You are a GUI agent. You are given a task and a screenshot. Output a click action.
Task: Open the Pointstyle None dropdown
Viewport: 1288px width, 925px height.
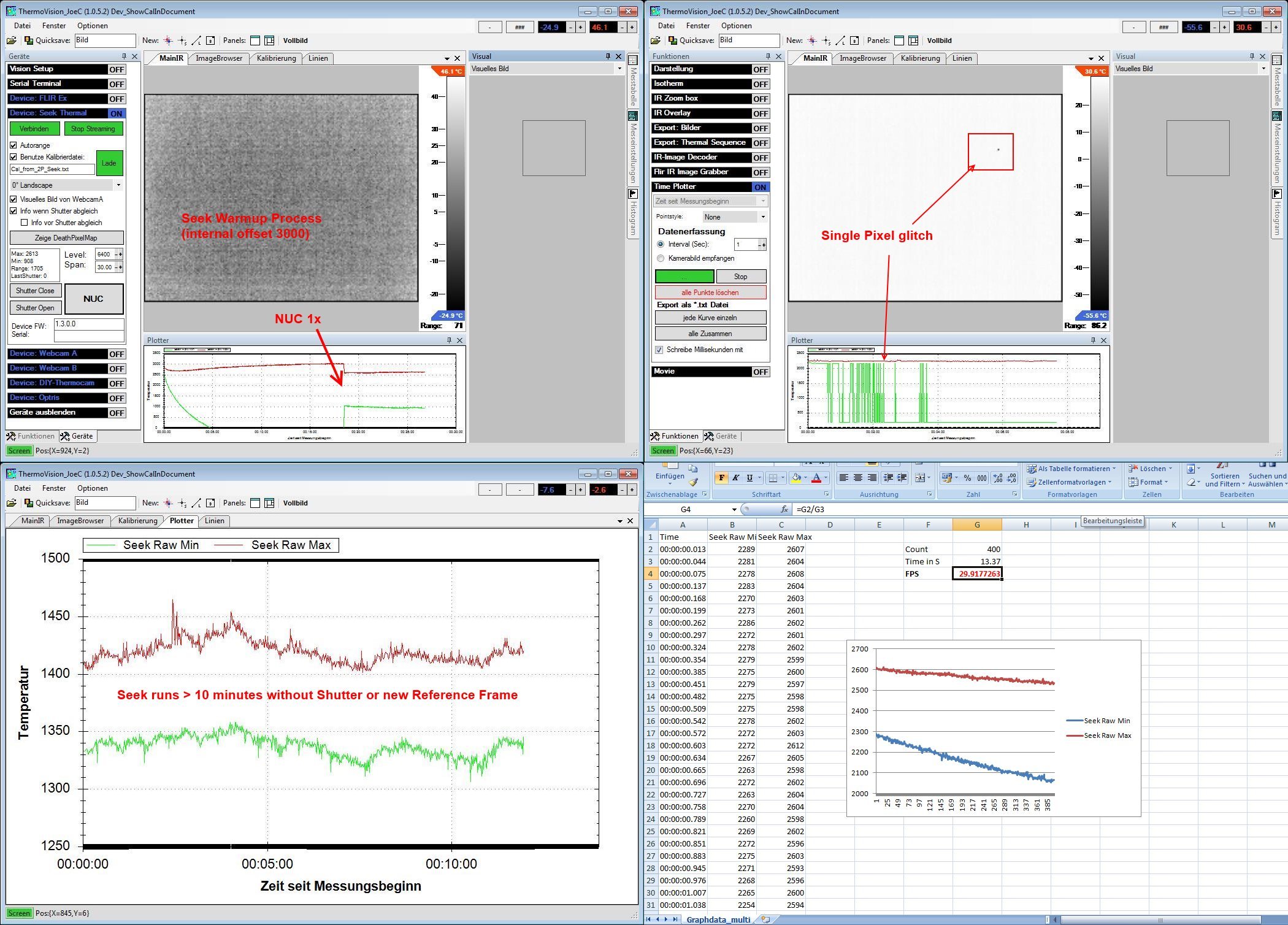pos(763,217)
